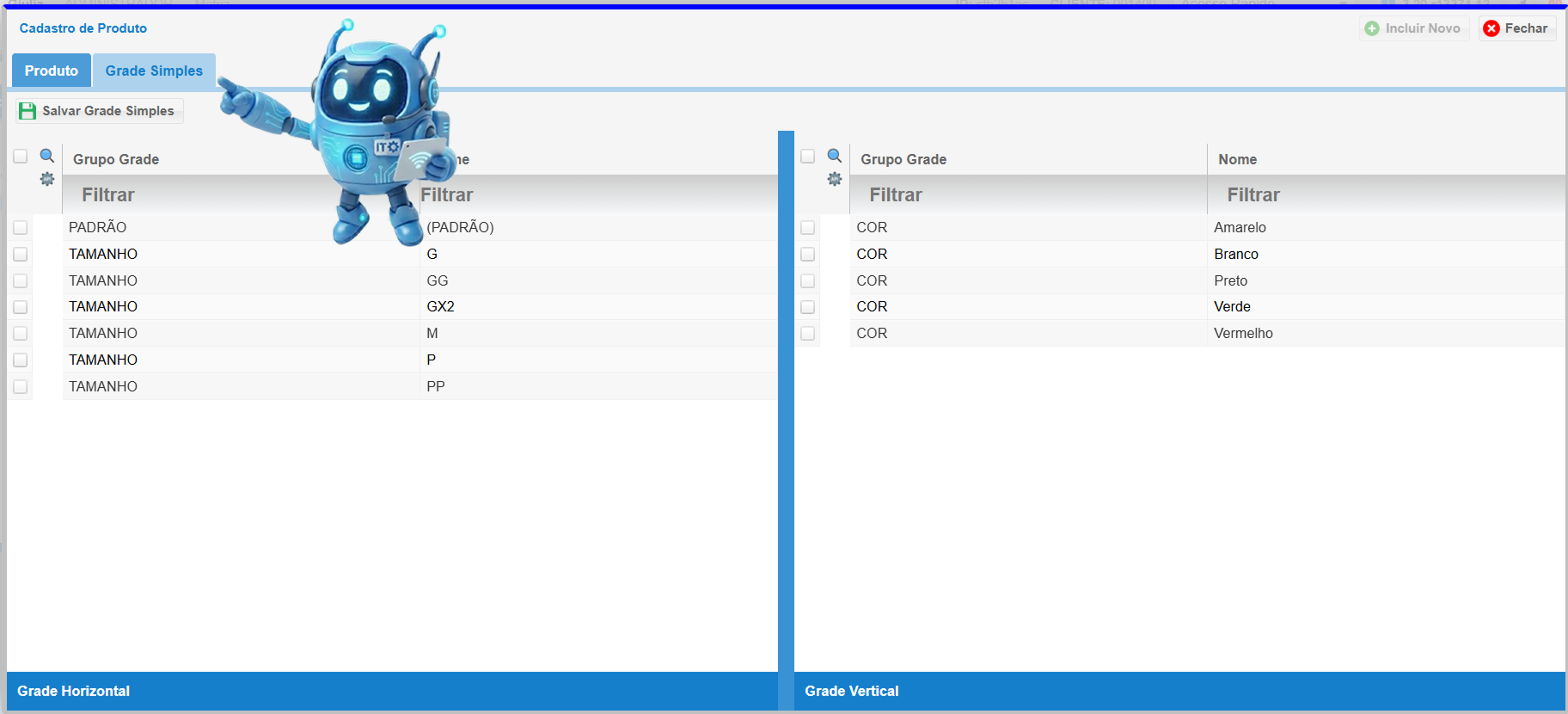This screenshot has width=1568, height=714.
Task: Click the green plus Incluir Novo icon
Action: (1372, 28)
